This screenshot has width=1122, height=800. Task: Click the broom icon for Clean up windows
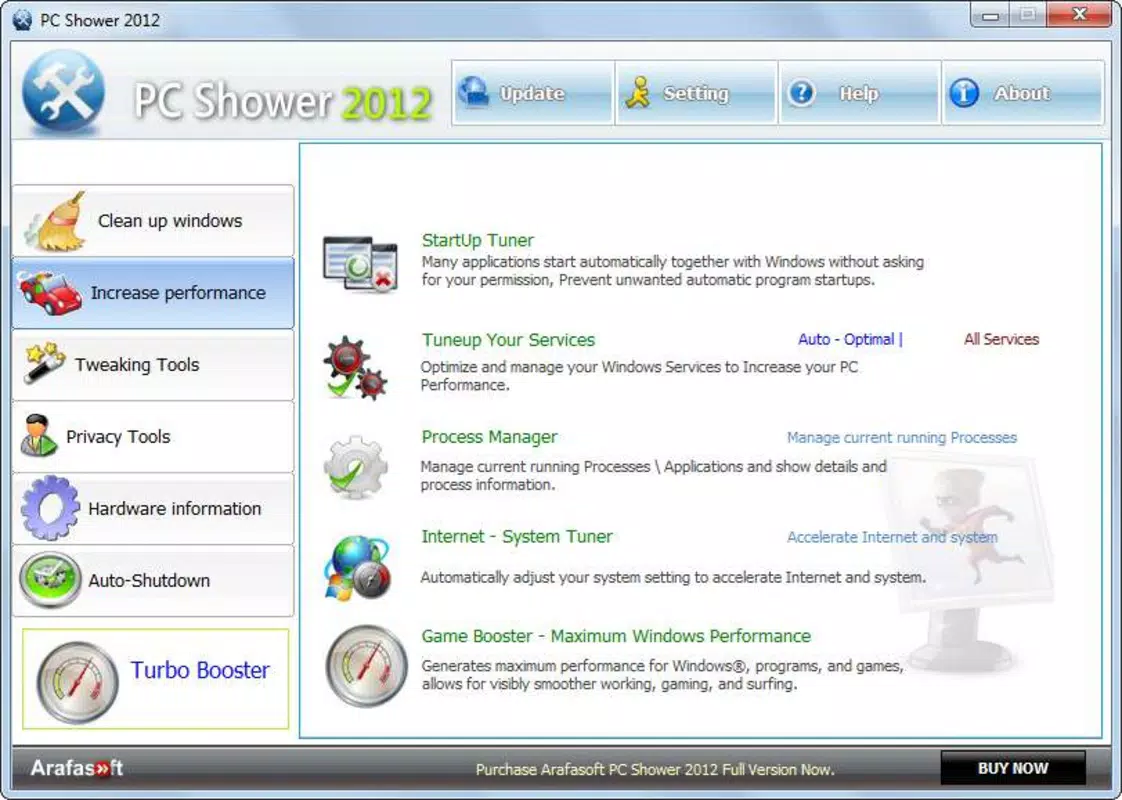[55, 222]
